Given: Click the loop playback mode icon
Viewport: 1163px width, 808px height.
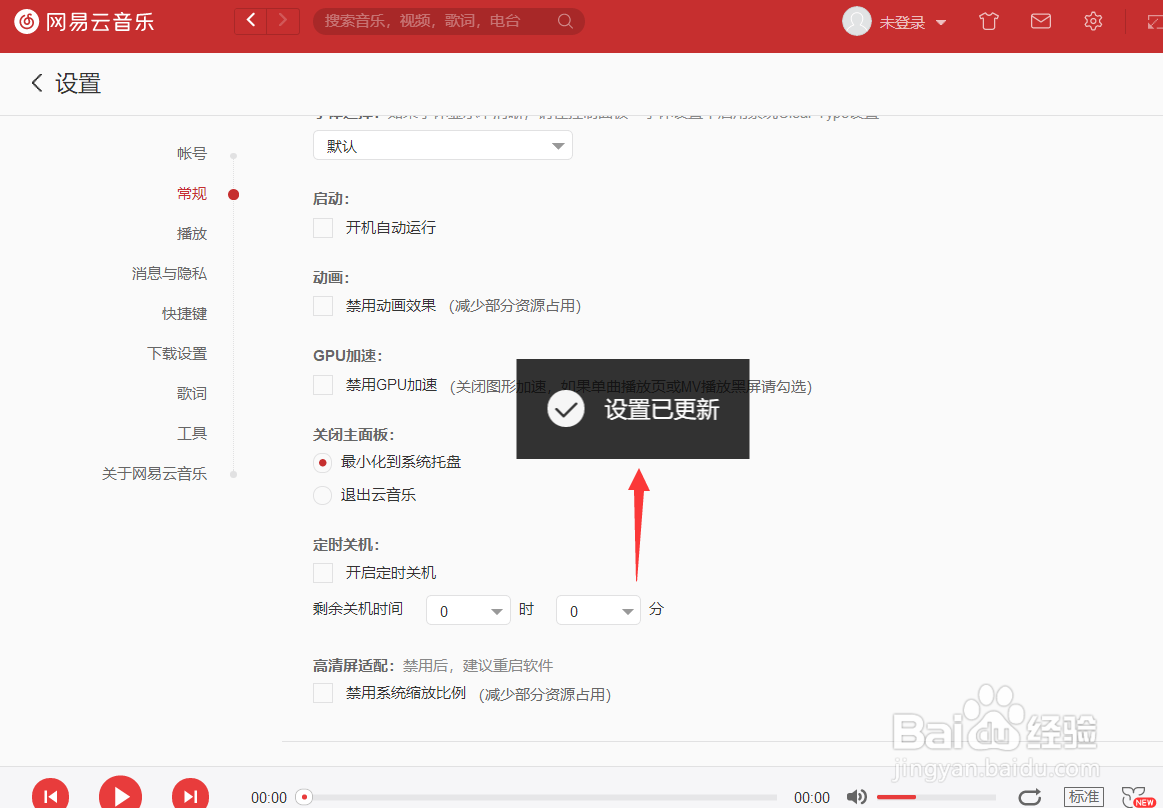Looking at the screenshot, I should point(1030,796).
